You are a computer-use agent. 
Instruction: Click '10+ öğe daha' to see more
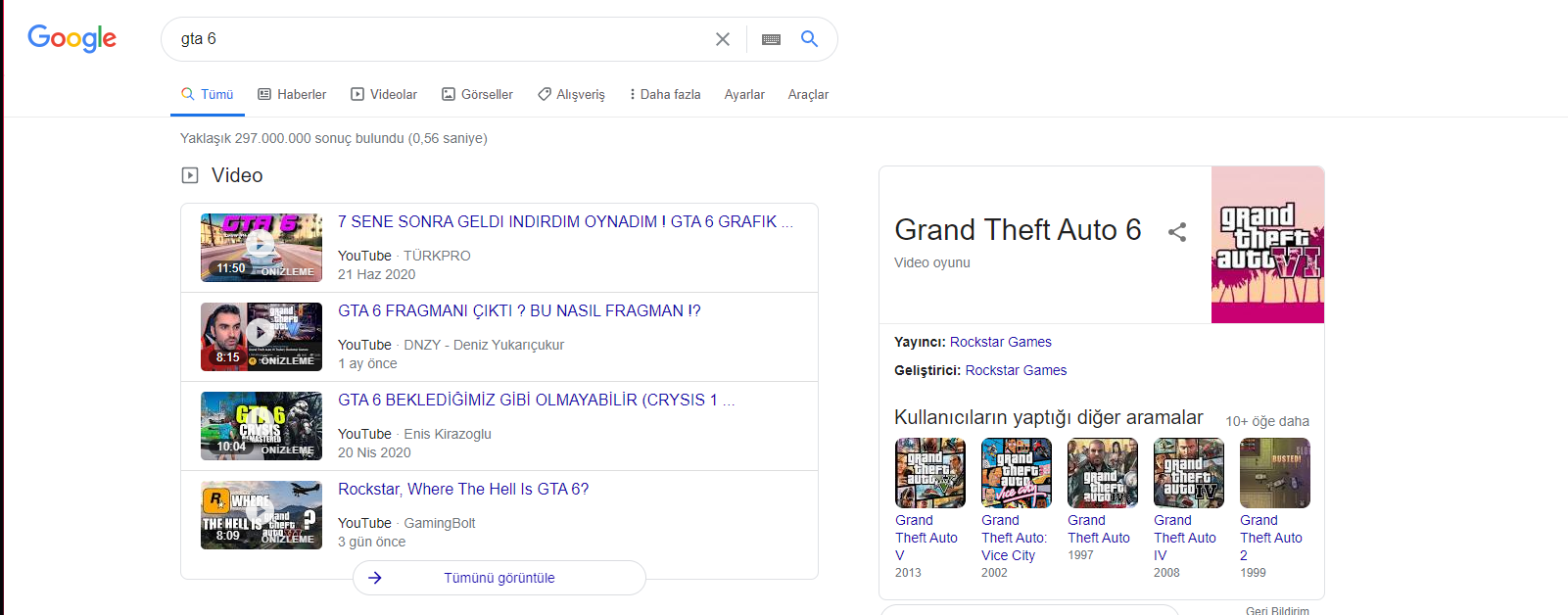[1267, 421]
